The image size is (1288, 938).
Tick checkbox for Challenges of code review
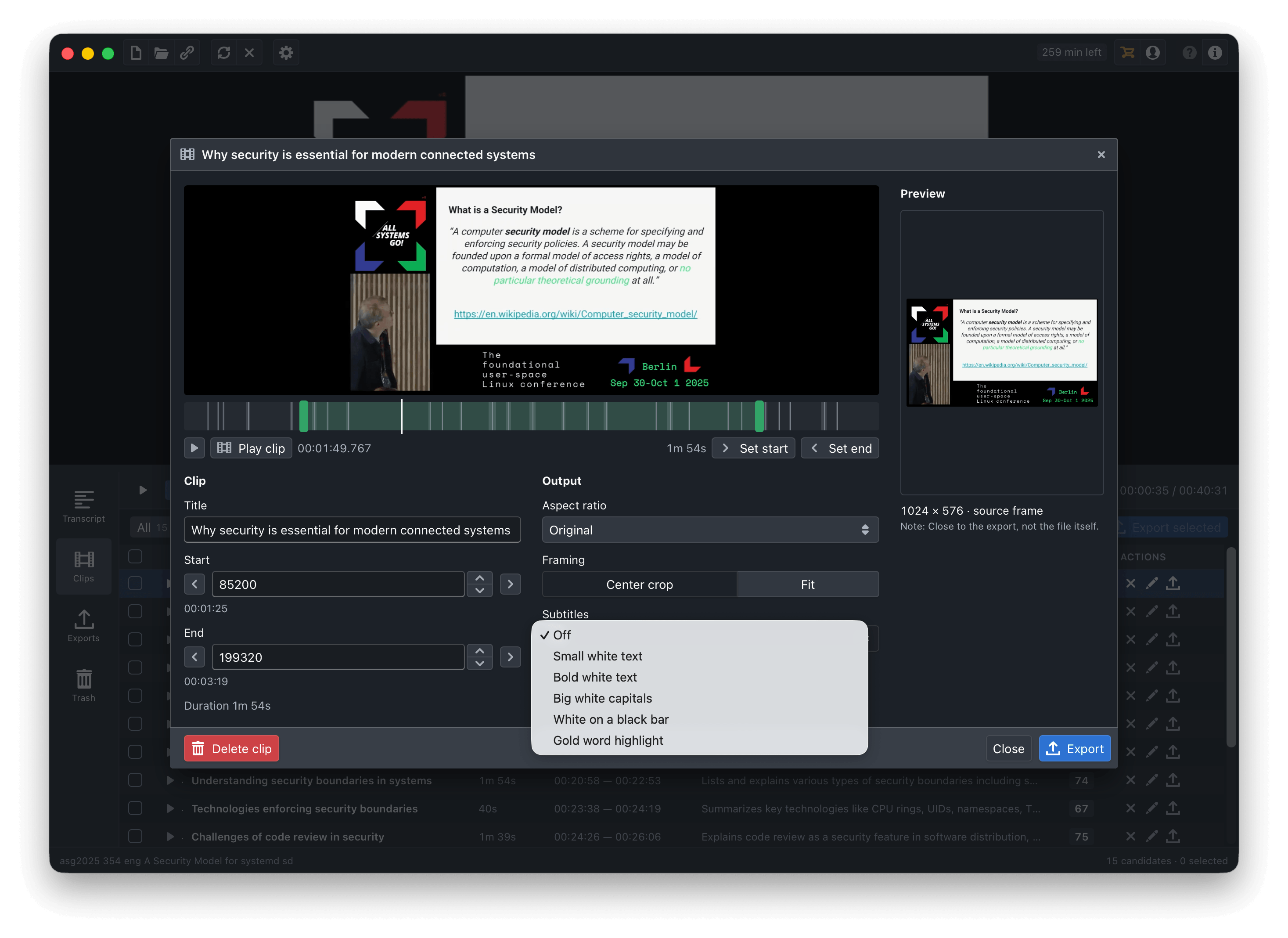click(135, 836)
